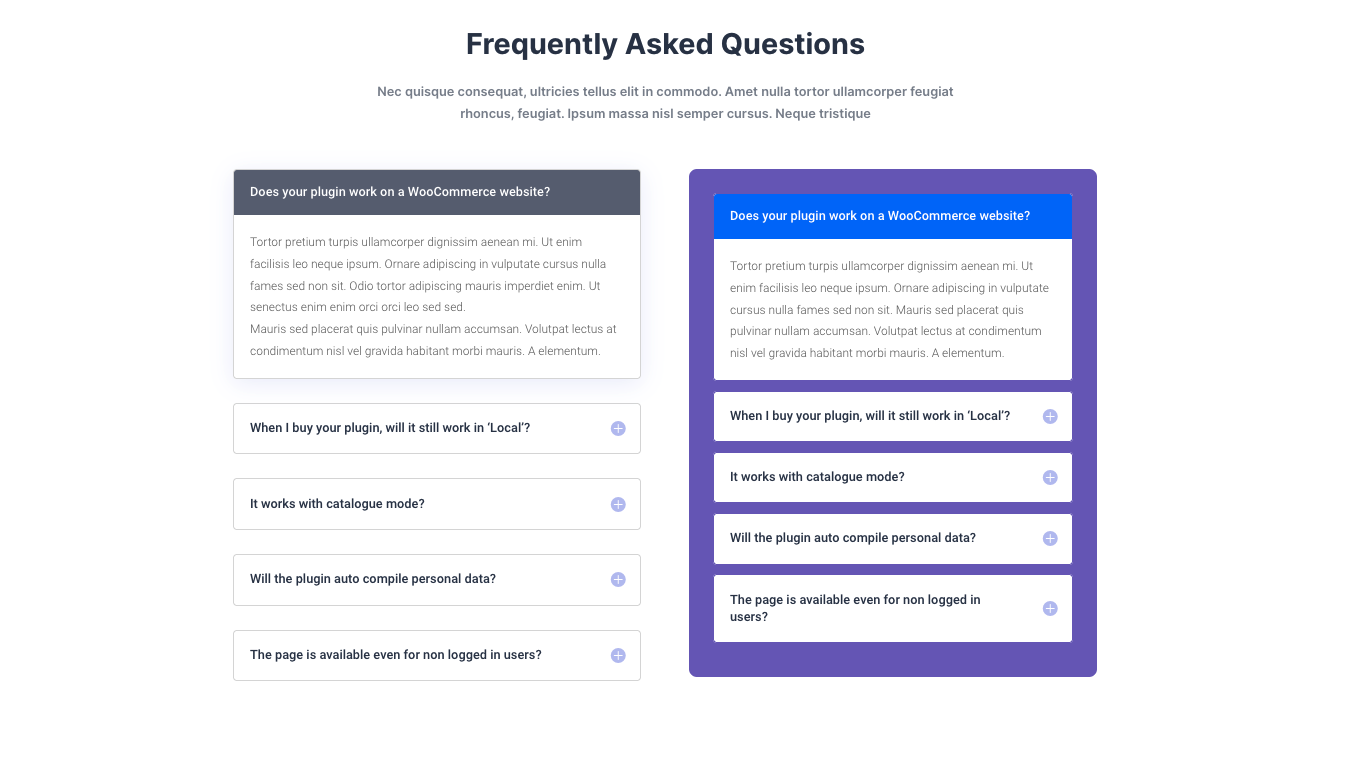
Task: Open 'When I buy your plugin' title in purple panel
Action: (869, 416)
